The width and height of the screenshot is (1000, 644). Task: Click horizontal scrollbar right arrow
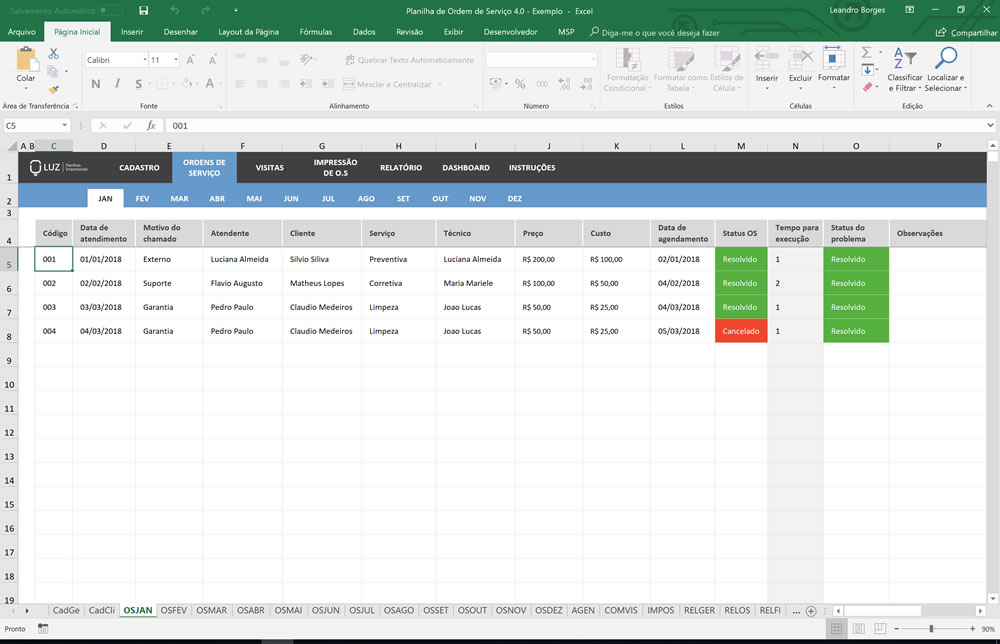(x=980, y=611)
